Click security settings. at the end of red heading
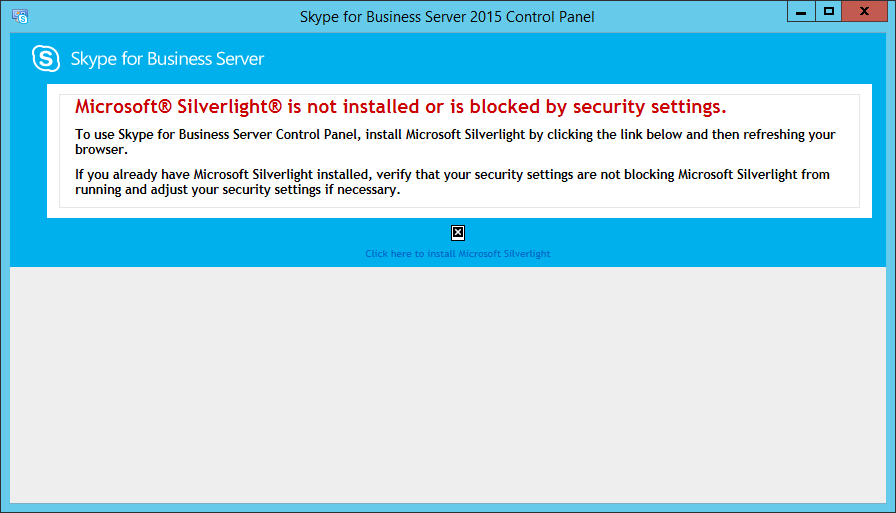The height and width of the screenshot is (513, 896). click(x=650, y=107)
